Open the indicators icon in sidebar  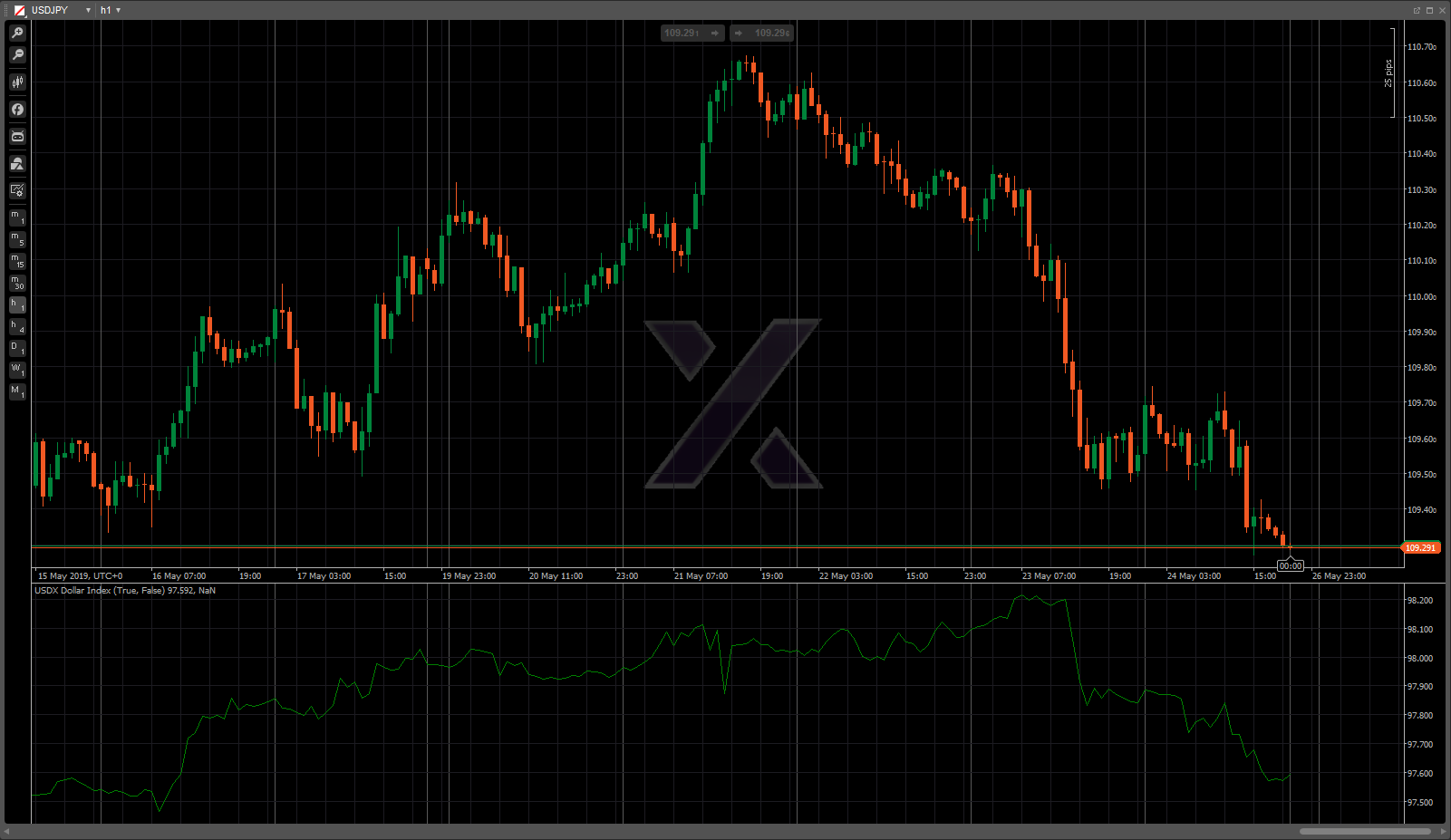pos(17,164)
